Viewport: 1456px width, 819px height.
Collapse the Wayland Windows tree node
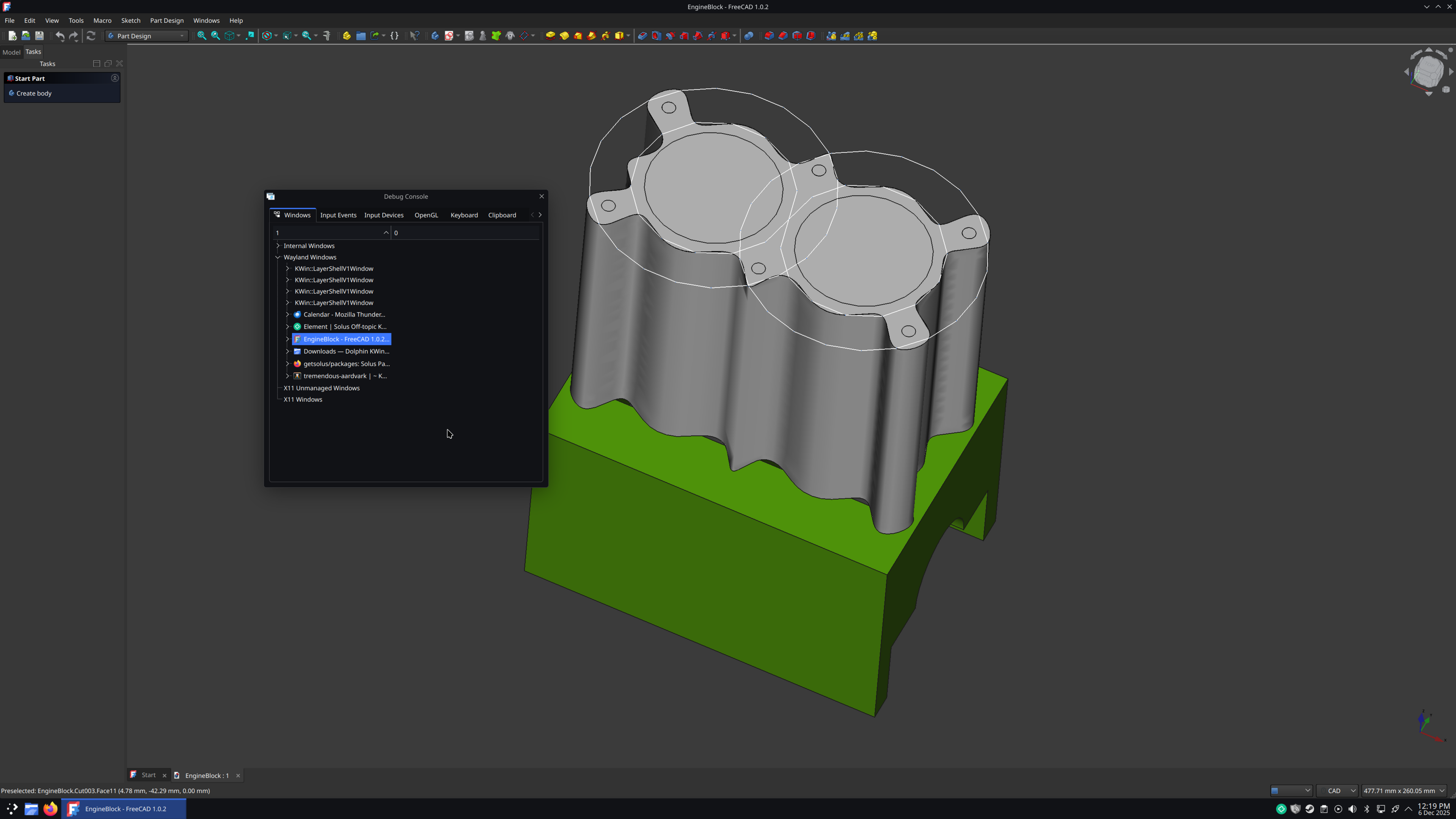coord(278,257)
